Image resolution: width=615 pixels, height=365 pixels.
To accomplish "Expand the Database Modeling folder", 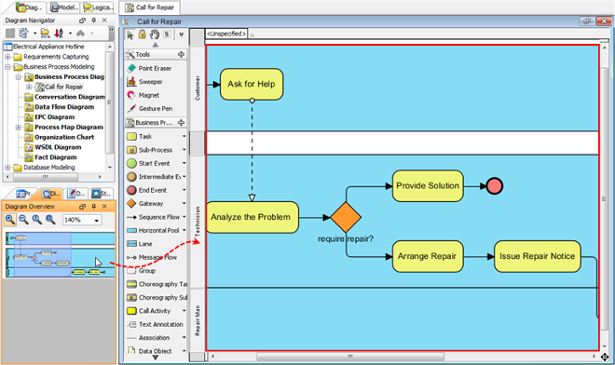I will (7, 167).
